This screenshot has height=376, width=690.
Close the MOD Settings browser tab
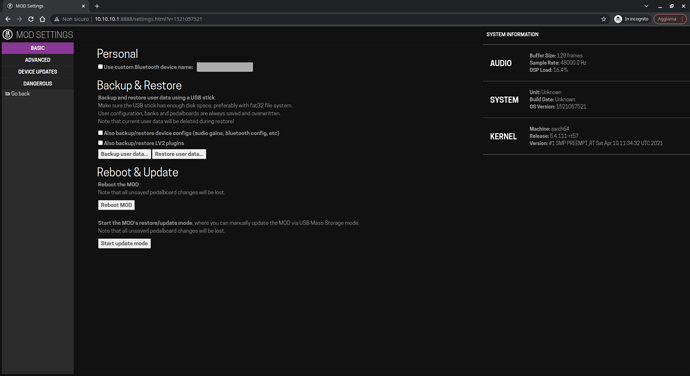click(83, 6)
